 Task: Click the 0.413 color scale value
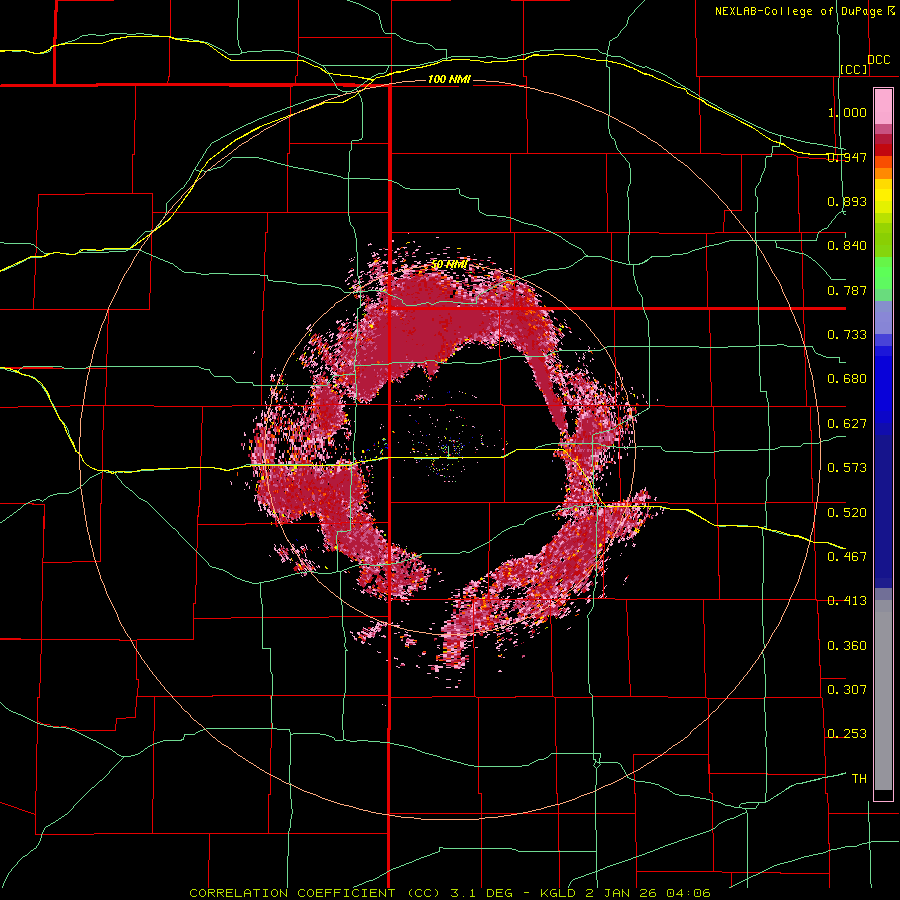[847, 601]
